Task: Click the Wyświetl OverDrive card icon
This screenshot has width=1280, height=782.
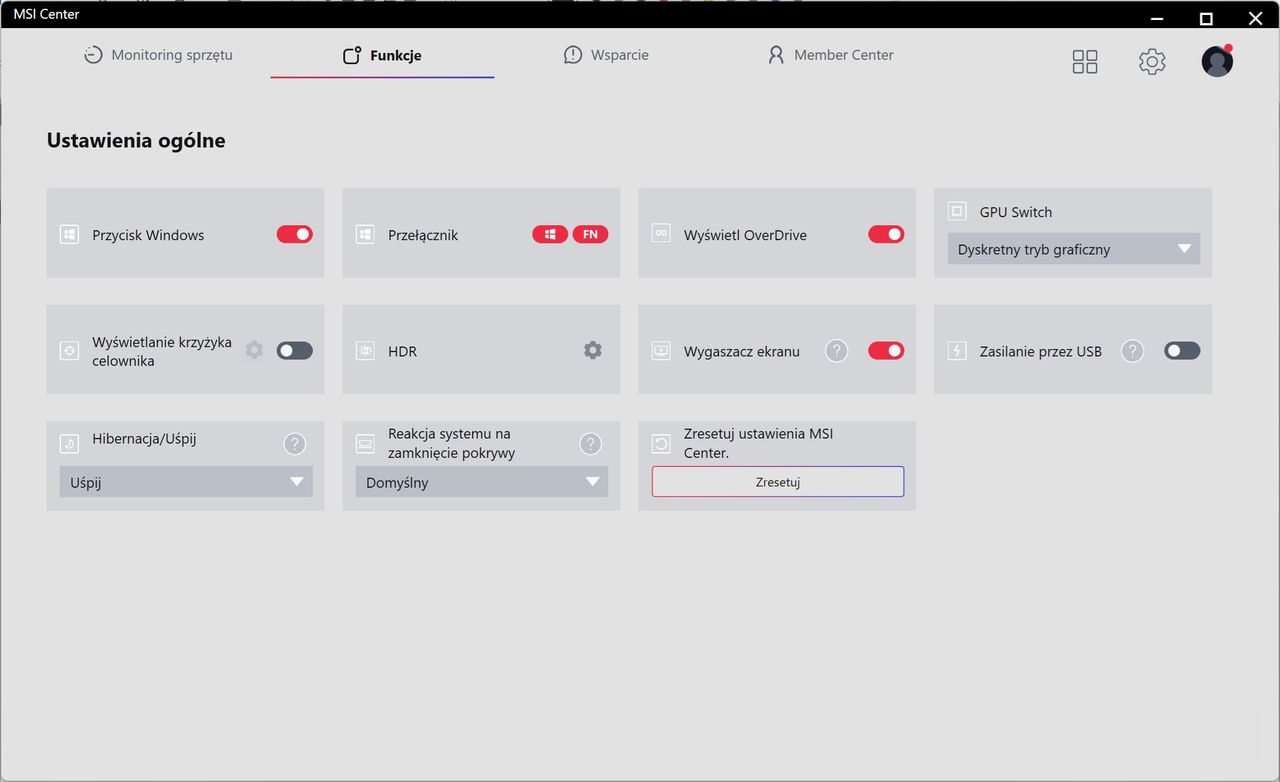Action: pyautogui.click(x=661, y=233)
